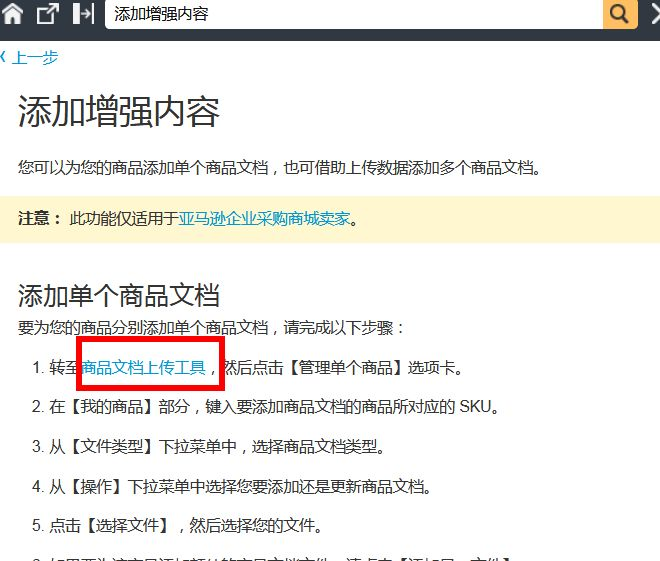Open the 亚马逊企业采购商城卖家 link
660x561 pixels.
click(264, 218)
